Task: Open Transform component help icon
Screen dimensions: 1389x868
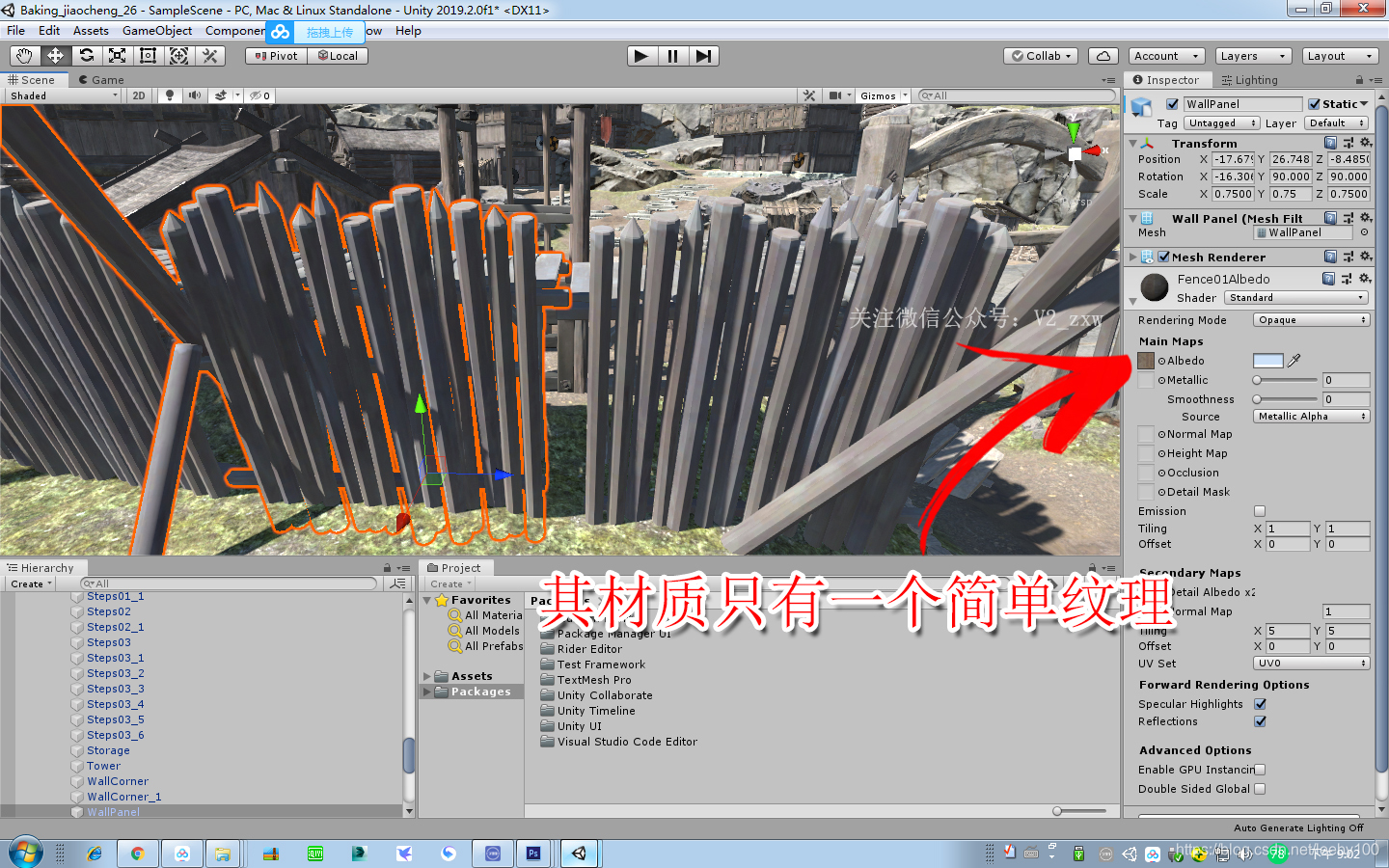Action: click(1330, 143)
